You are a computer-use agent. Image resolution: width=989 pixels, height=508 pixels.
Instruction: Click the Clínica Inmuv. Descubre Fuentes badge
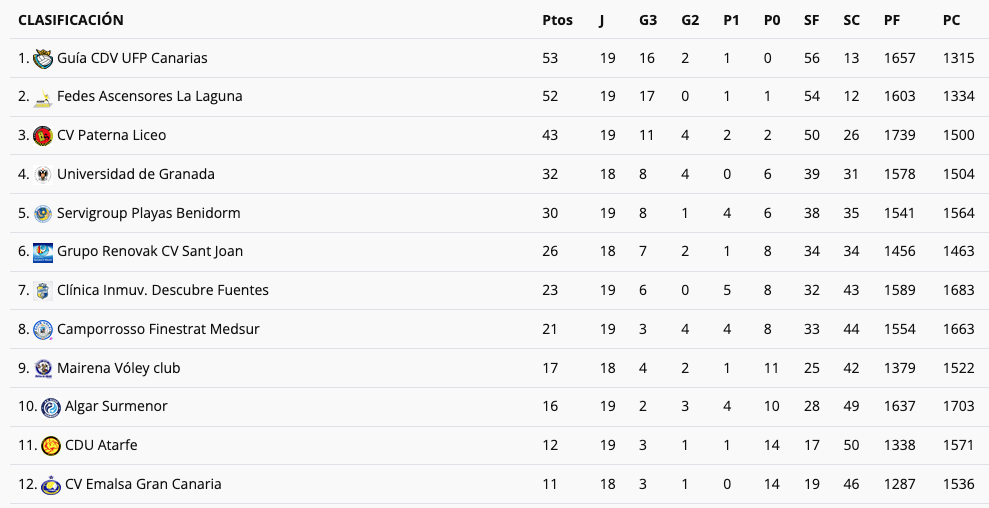[43, 291]
